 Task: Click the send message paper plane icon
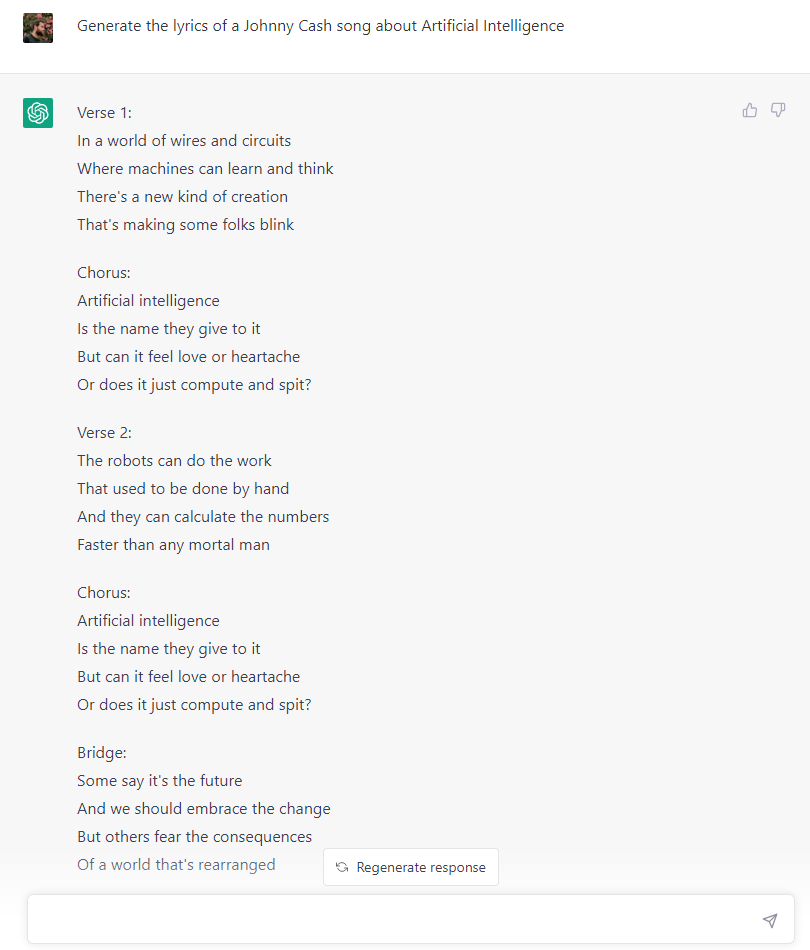coord(770,920)
